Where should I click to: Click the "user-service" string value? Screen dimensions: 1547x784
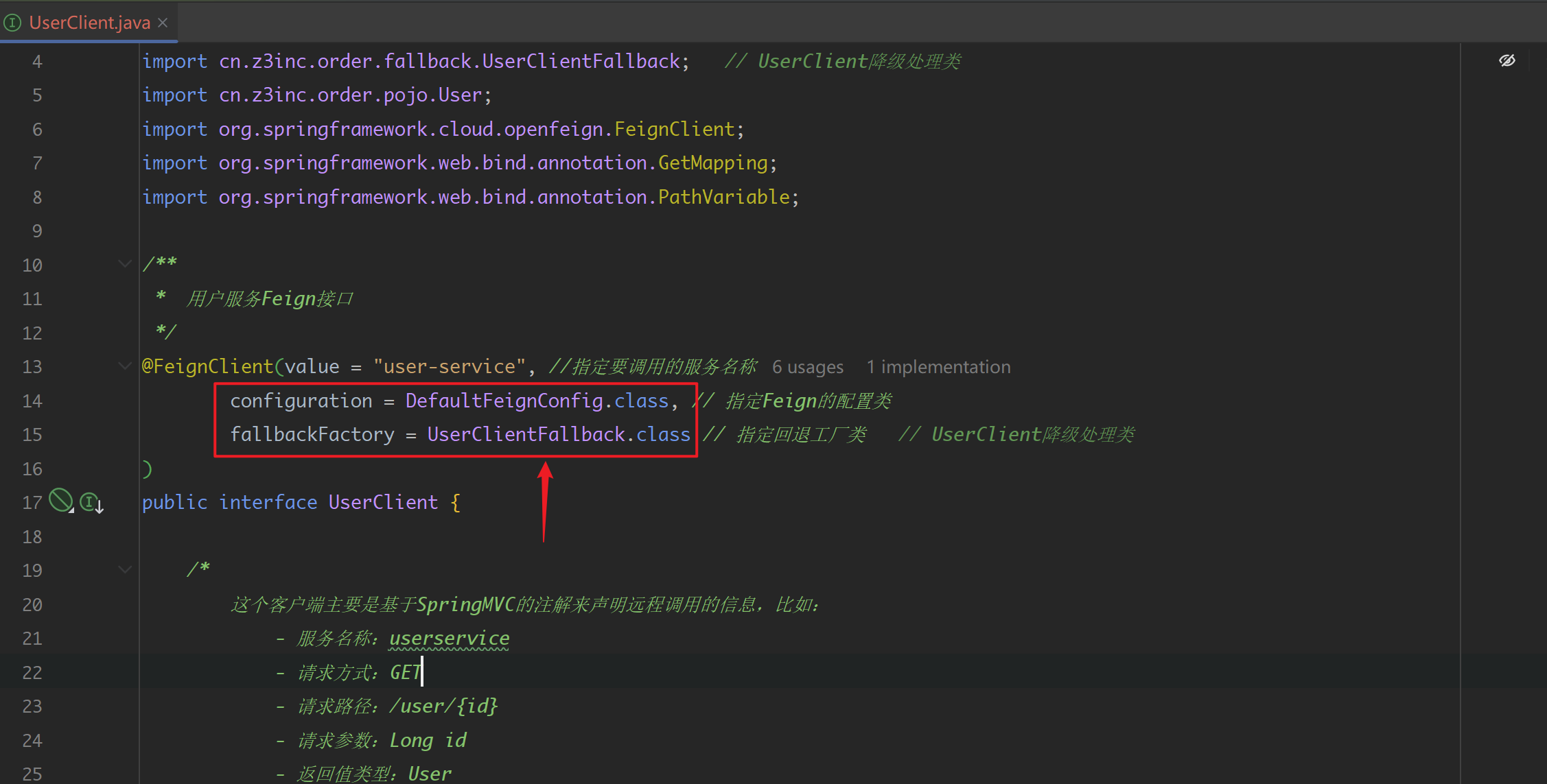(450, 367)
